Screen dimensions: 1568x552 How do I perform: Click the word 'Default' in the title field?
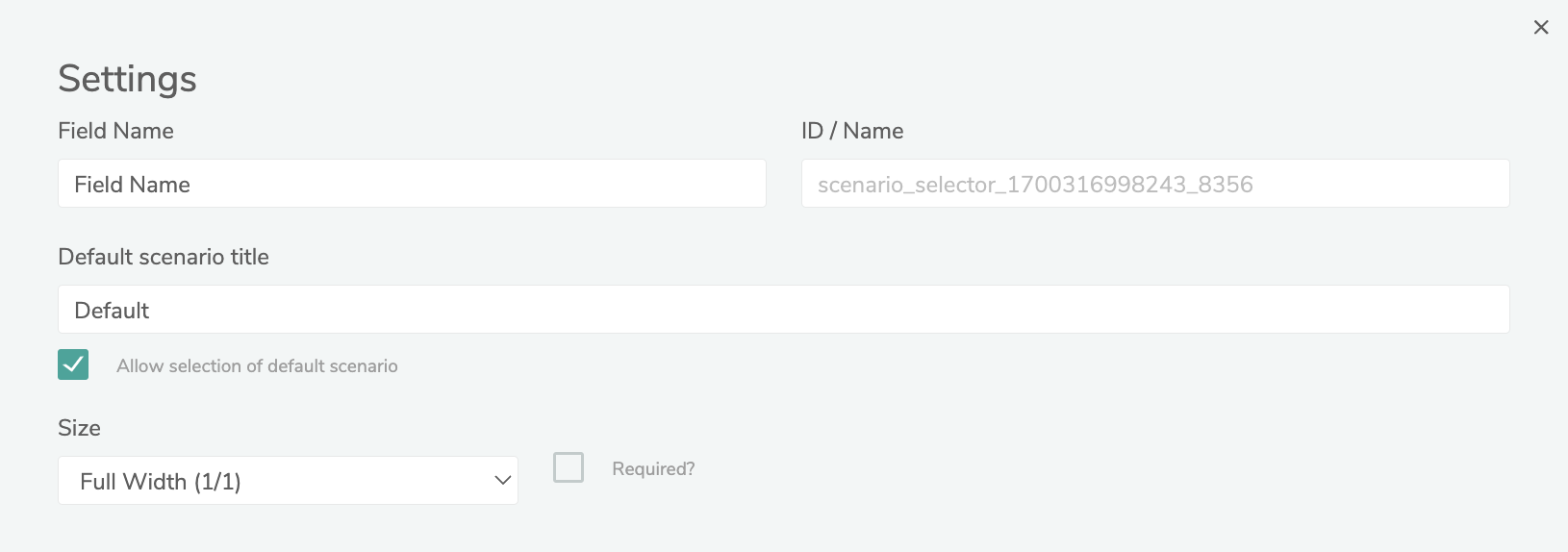(112, 311)
